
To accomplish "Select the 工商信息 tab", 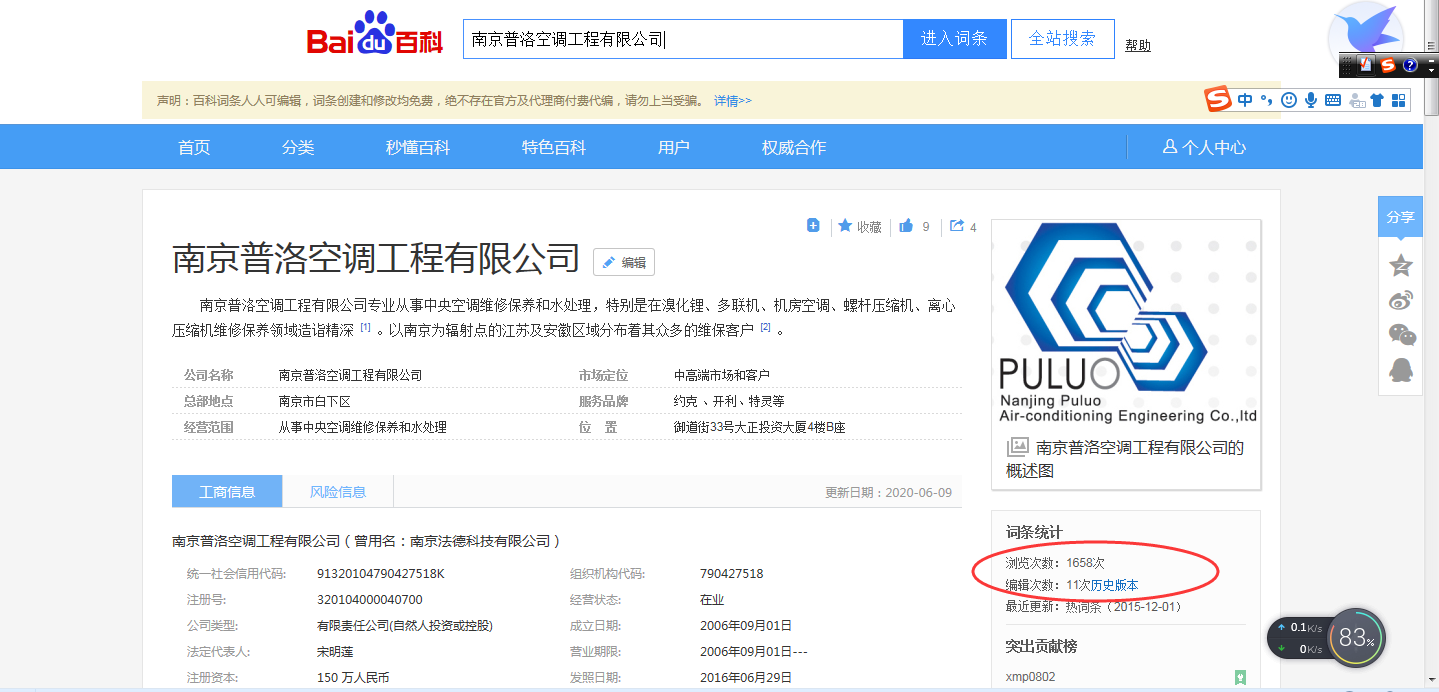I will pos(227,491).
